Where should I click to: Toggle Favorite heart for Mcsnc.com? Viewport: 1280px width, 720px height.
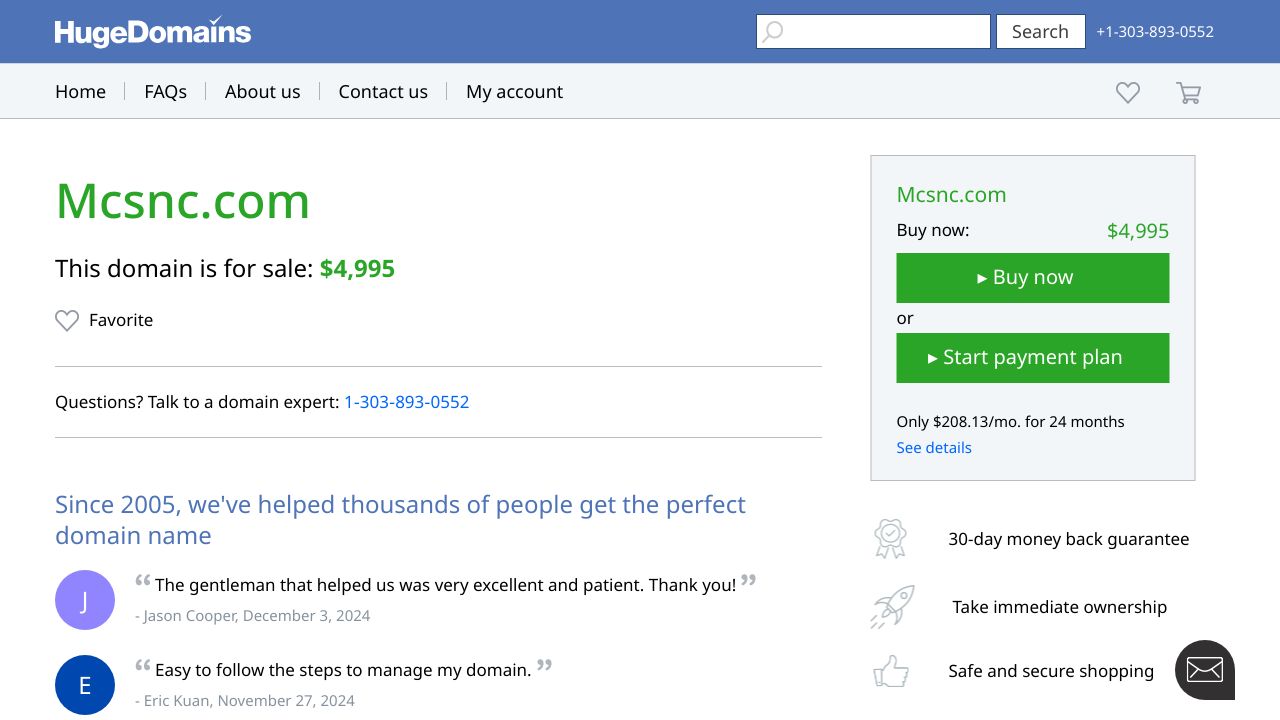tap(67, 321)
